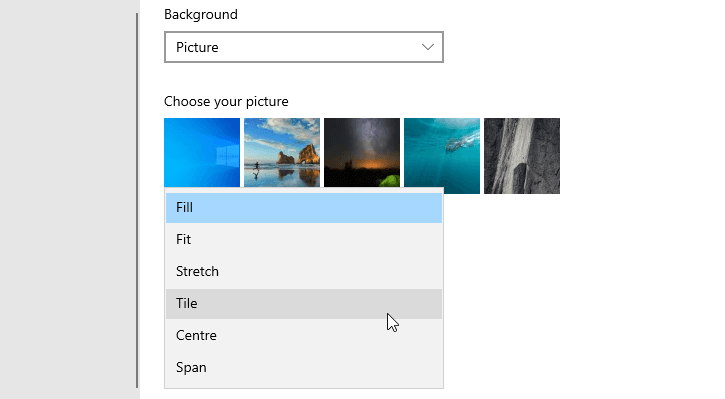725x399 pixels.
Task: Choose the grey rock cliff wallpaper
Action: [x=522, y=156]
